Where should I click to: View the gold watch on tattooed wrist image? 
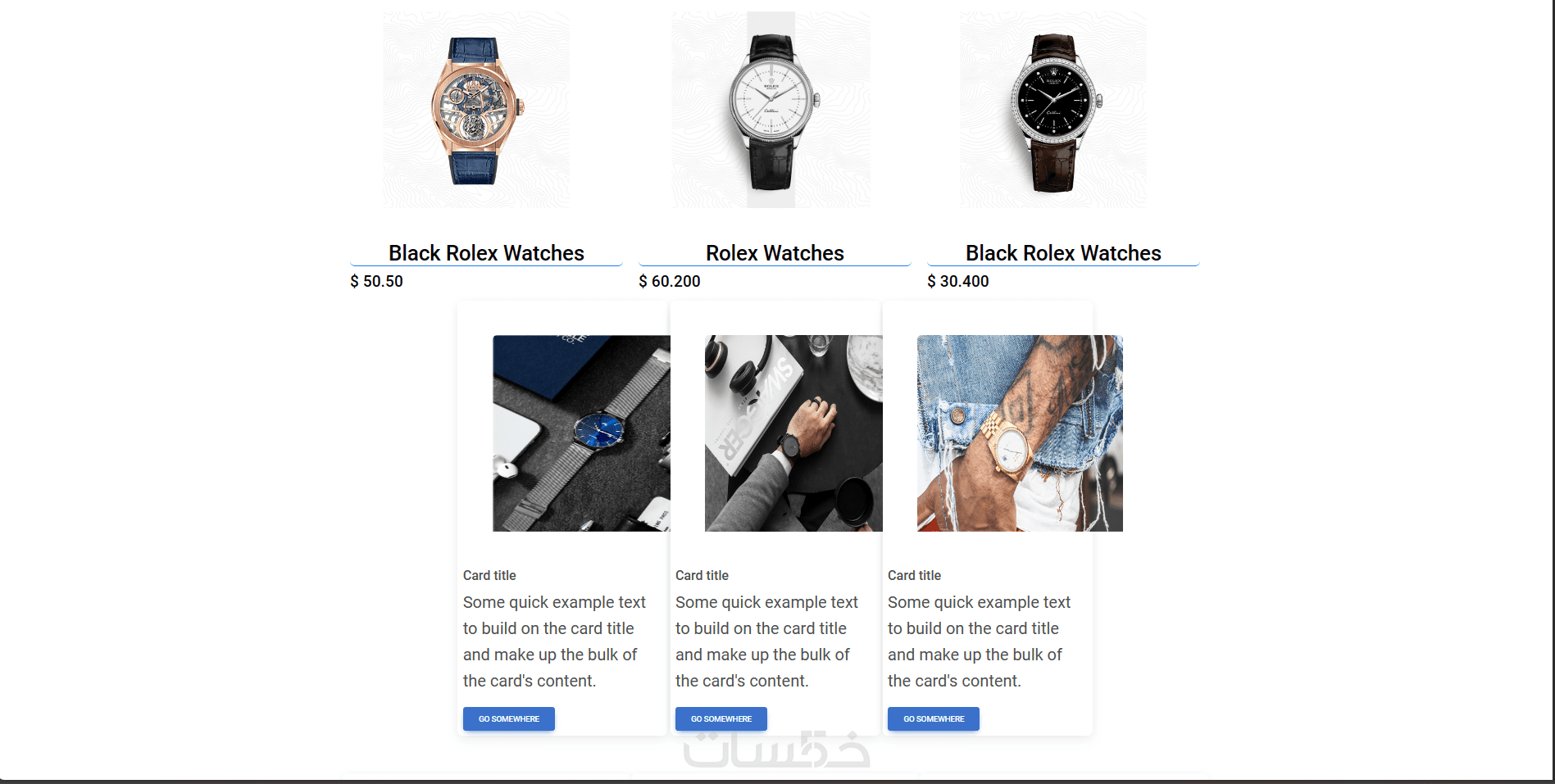click(x=1020, y=433)
